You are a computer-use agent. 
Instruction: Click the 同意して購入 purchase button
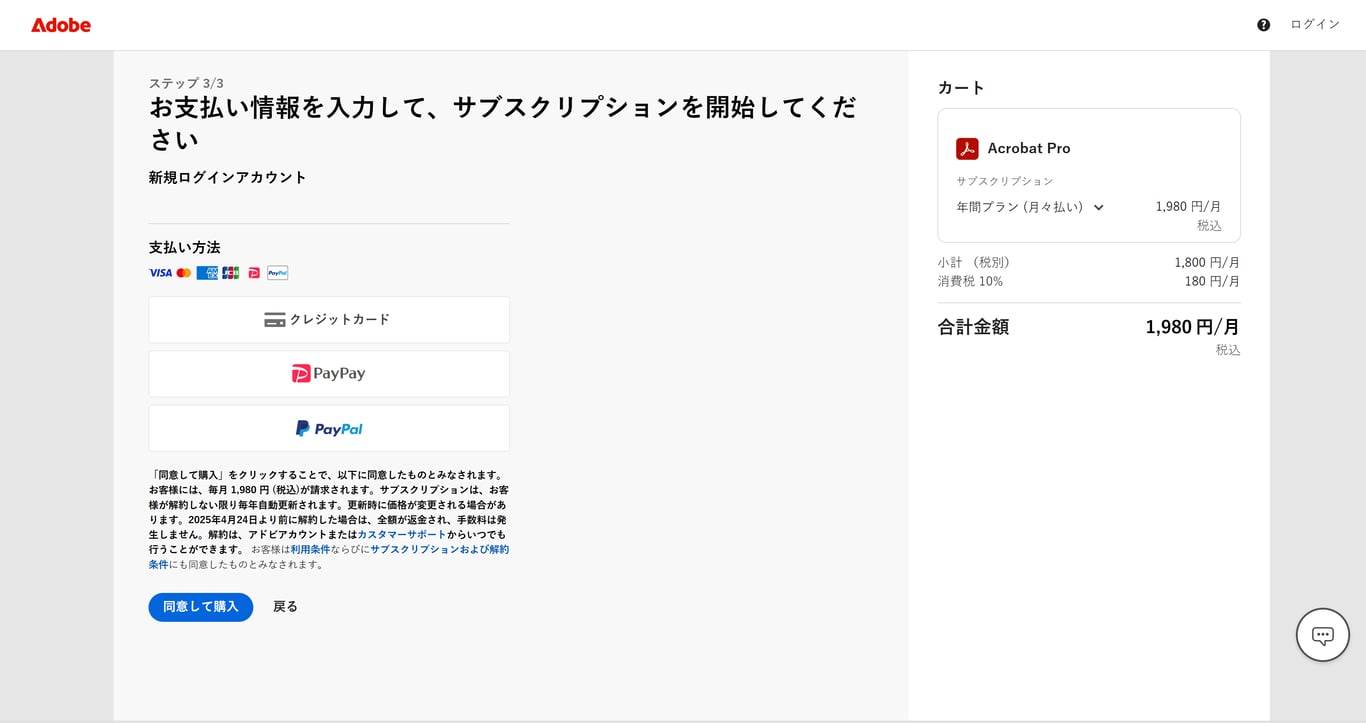tap(200, 606)
